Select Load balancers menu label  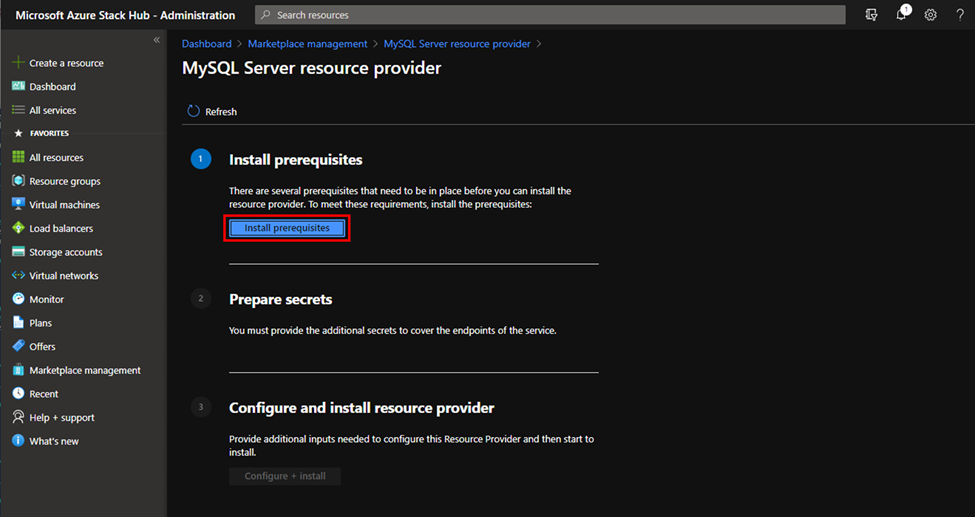click(61, 228)
